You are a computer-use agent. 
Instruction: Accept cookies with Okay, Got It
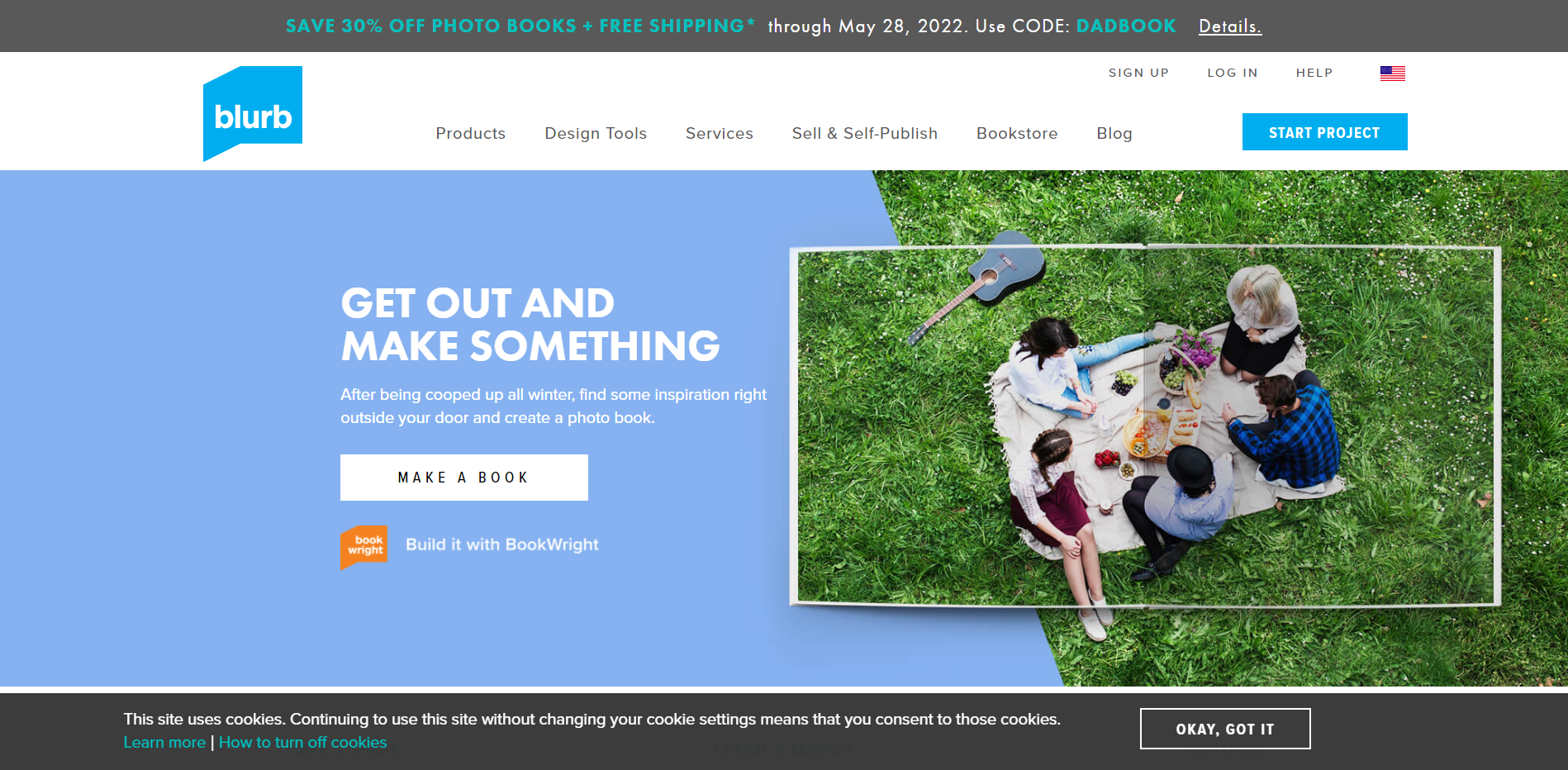(1225, 729)
